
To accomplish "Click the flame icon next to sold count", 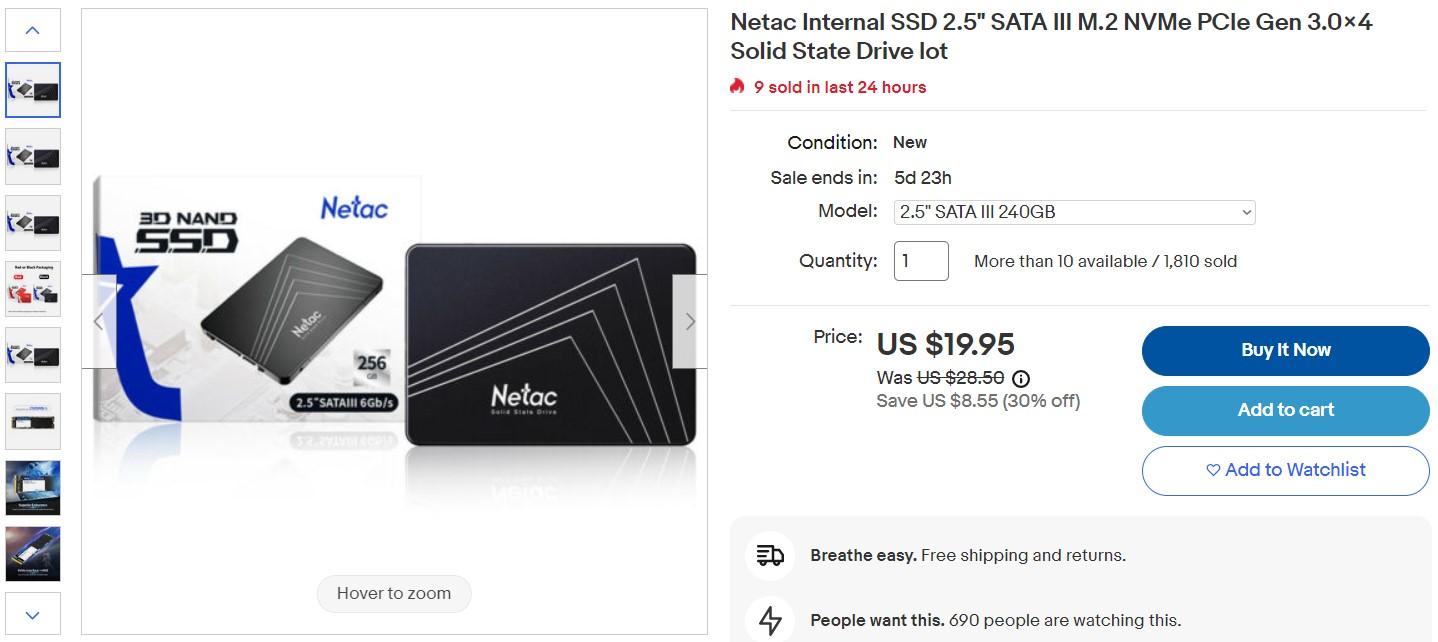I will 737,87.
